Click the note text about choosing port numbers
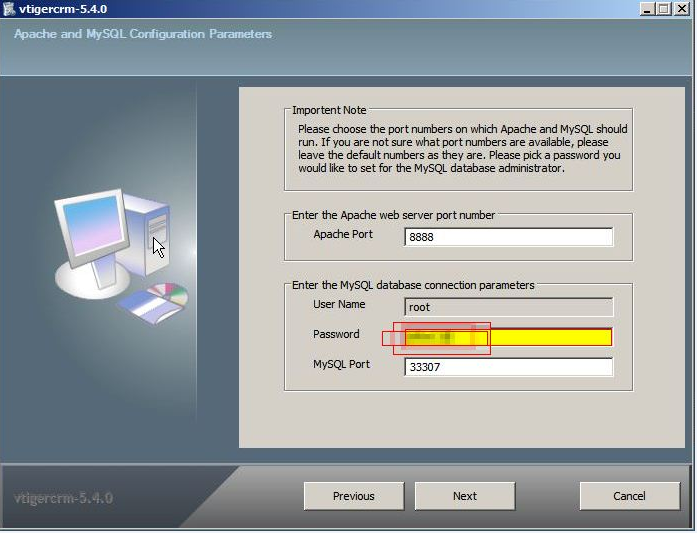This screenshot has height=533, width=697. 463,148
